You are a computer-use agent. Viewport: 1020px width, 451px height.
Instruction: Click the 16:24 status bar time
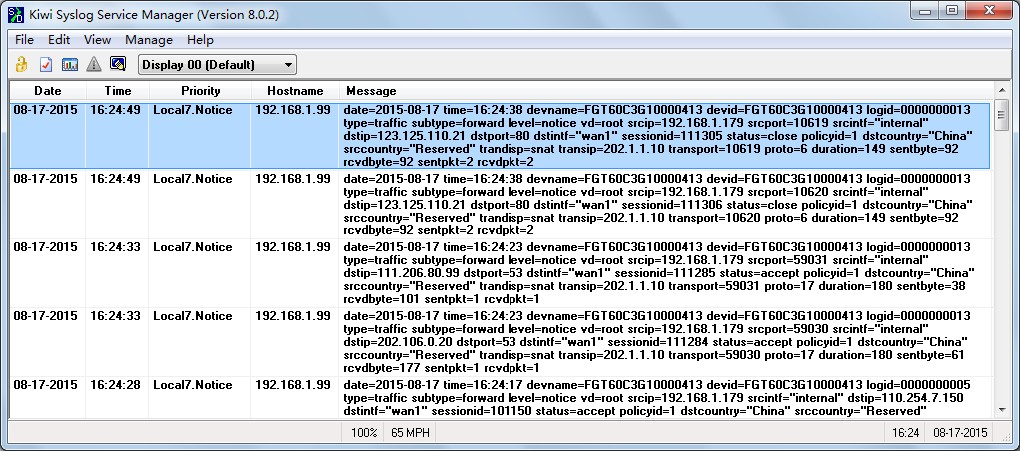point(905,433)
